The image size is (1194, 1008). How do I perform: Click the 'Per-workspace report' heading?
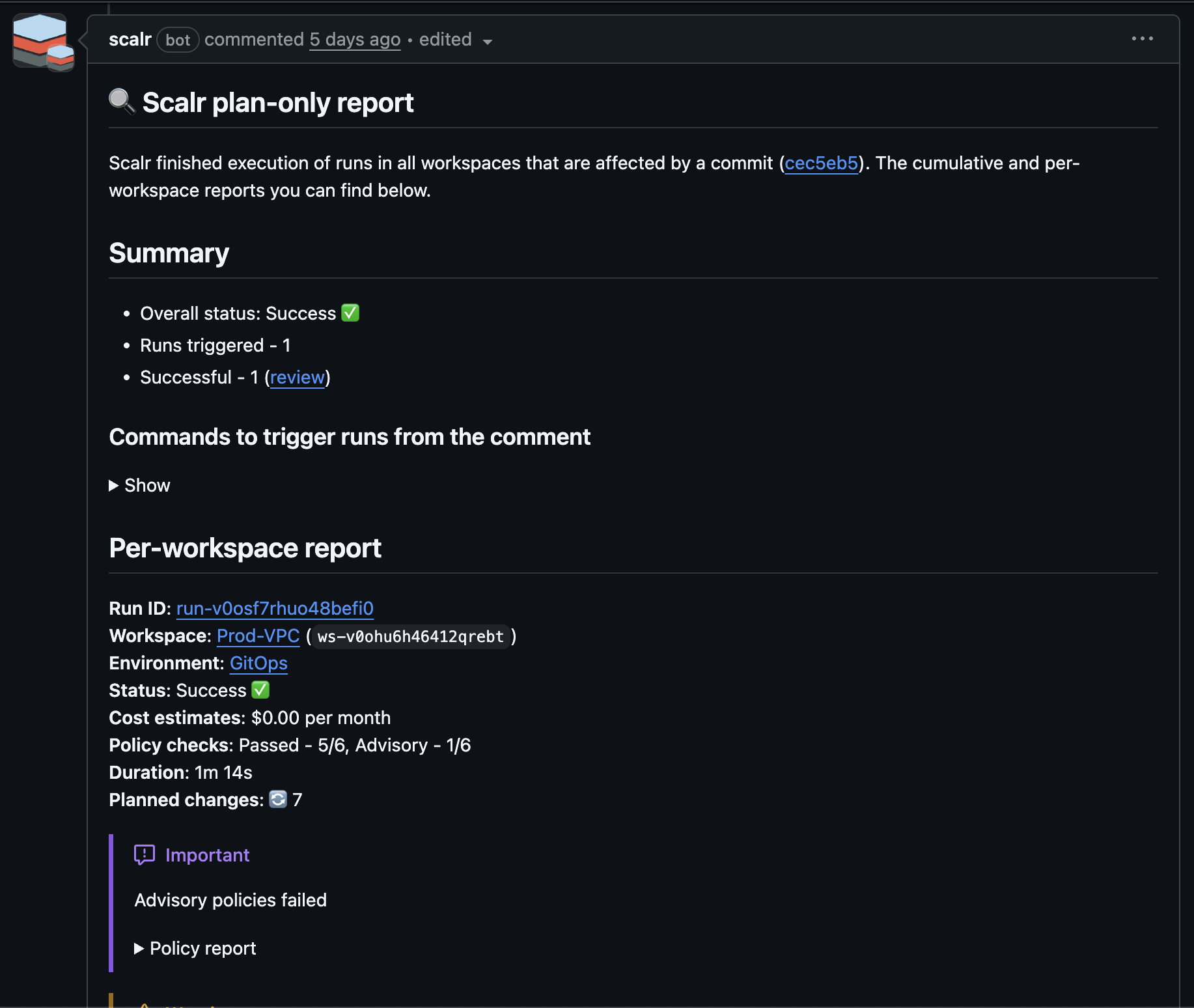[245, 548]
